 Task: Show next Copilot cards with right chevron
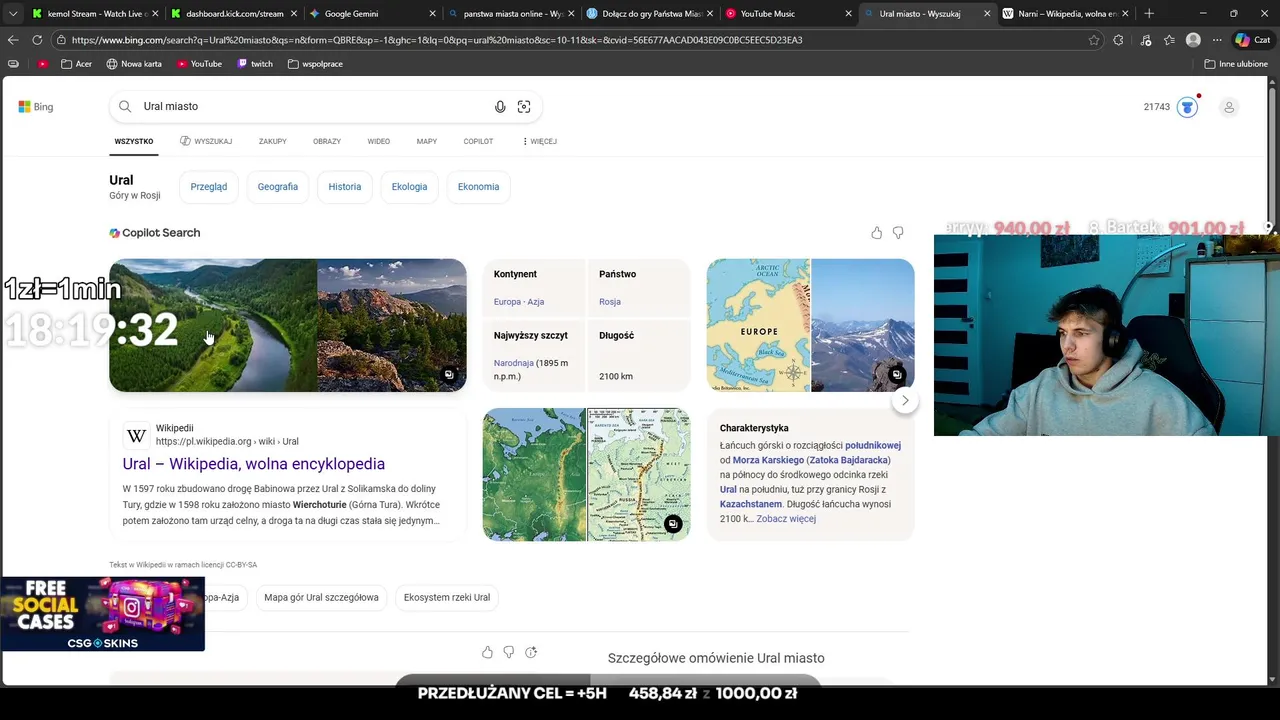[x=905, y=400]
